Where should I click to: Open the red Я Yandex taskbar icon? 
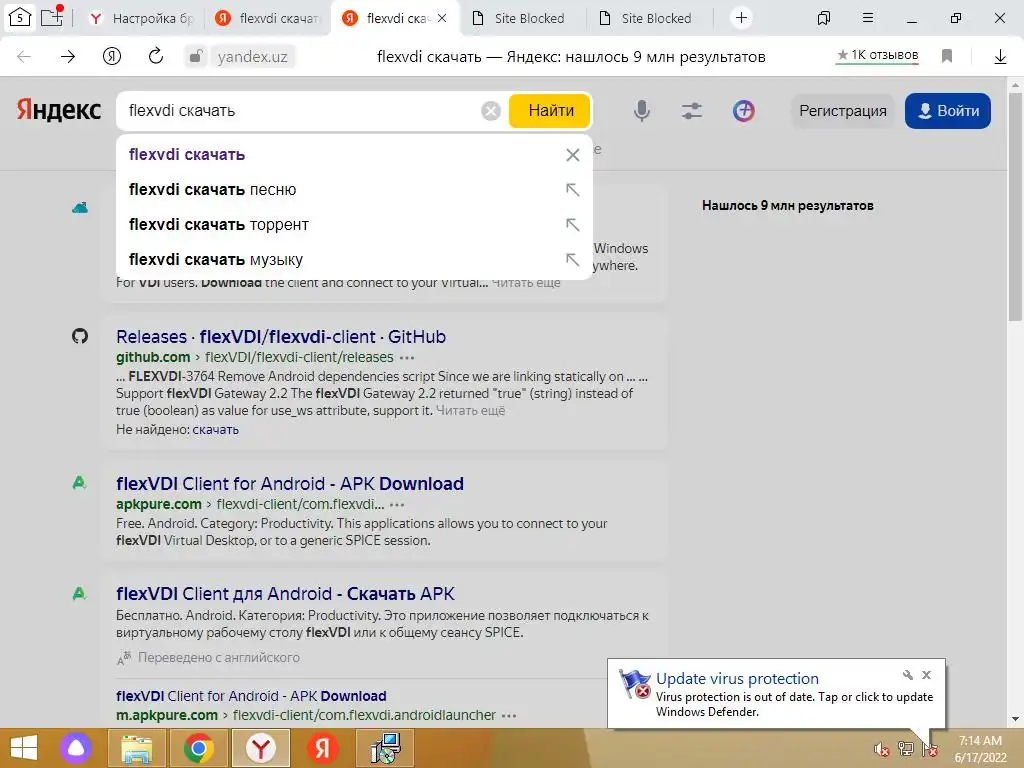323,748
